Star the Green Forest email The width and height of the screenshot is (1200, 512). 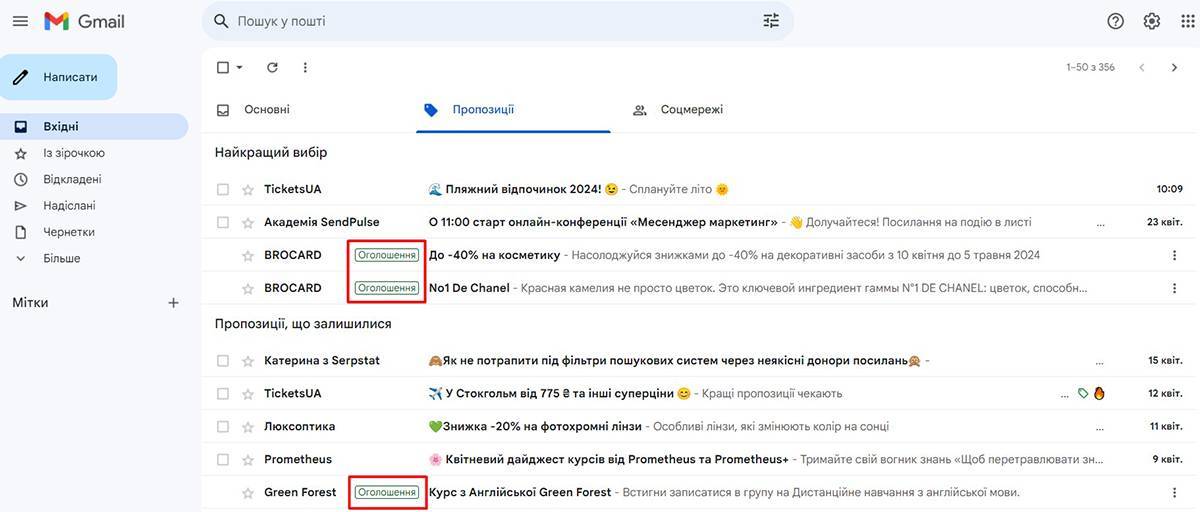248,492
